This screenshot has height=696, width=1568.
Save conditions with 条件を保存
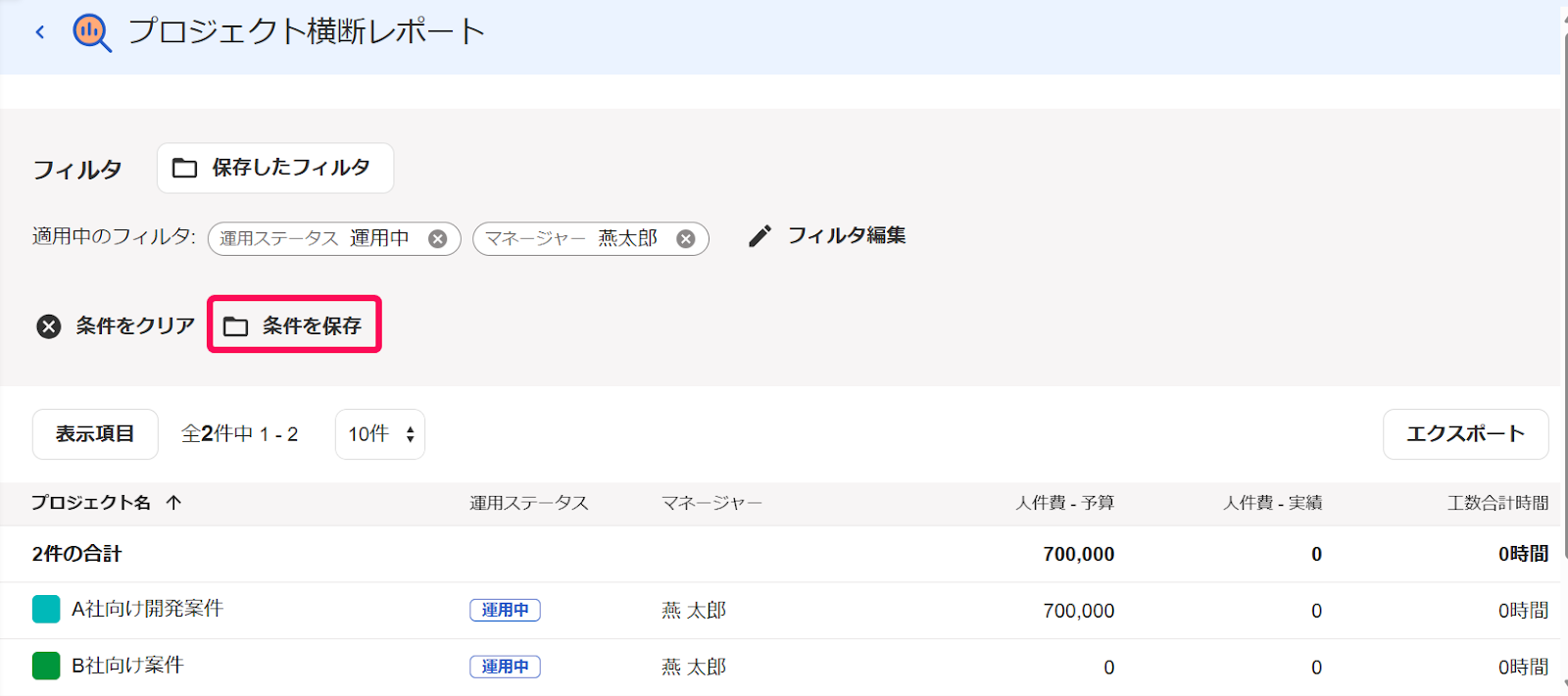(x=294, y=325)
